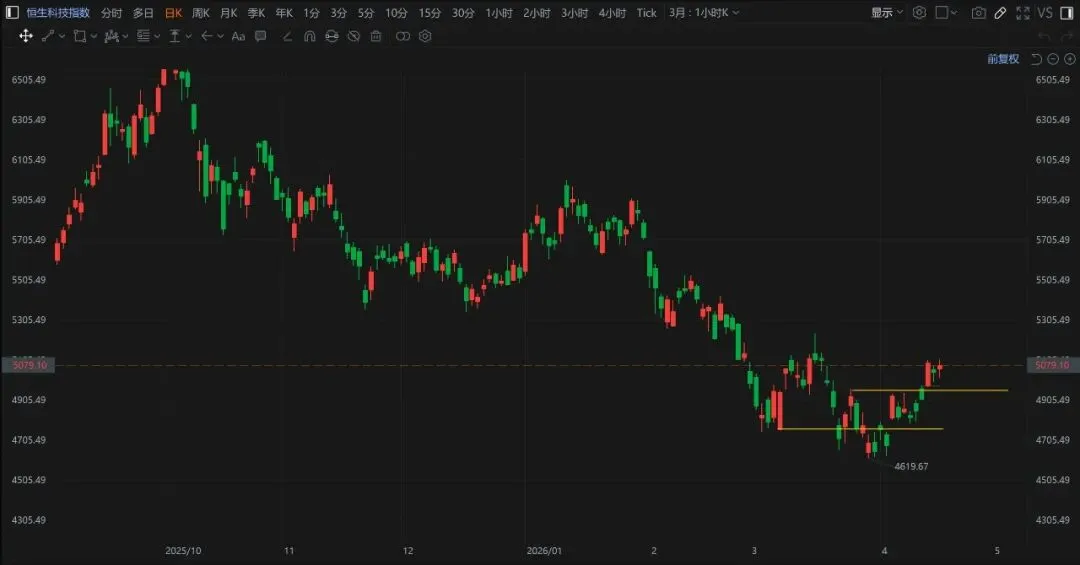Viewport: 1080px width, 565px height.
Task: Toggle the left sidebar panel icon
Action: tap(12, 12)
